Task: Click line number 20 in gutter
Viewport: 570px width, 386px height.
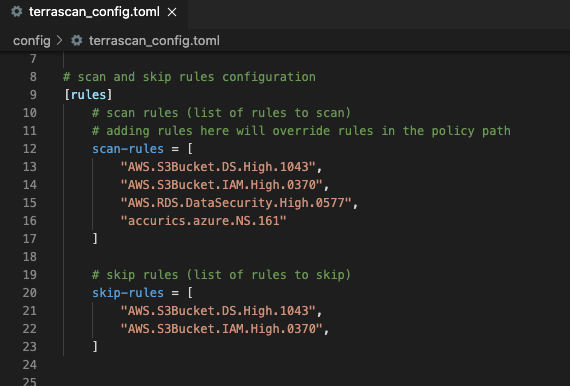Action: pos(30,293)
